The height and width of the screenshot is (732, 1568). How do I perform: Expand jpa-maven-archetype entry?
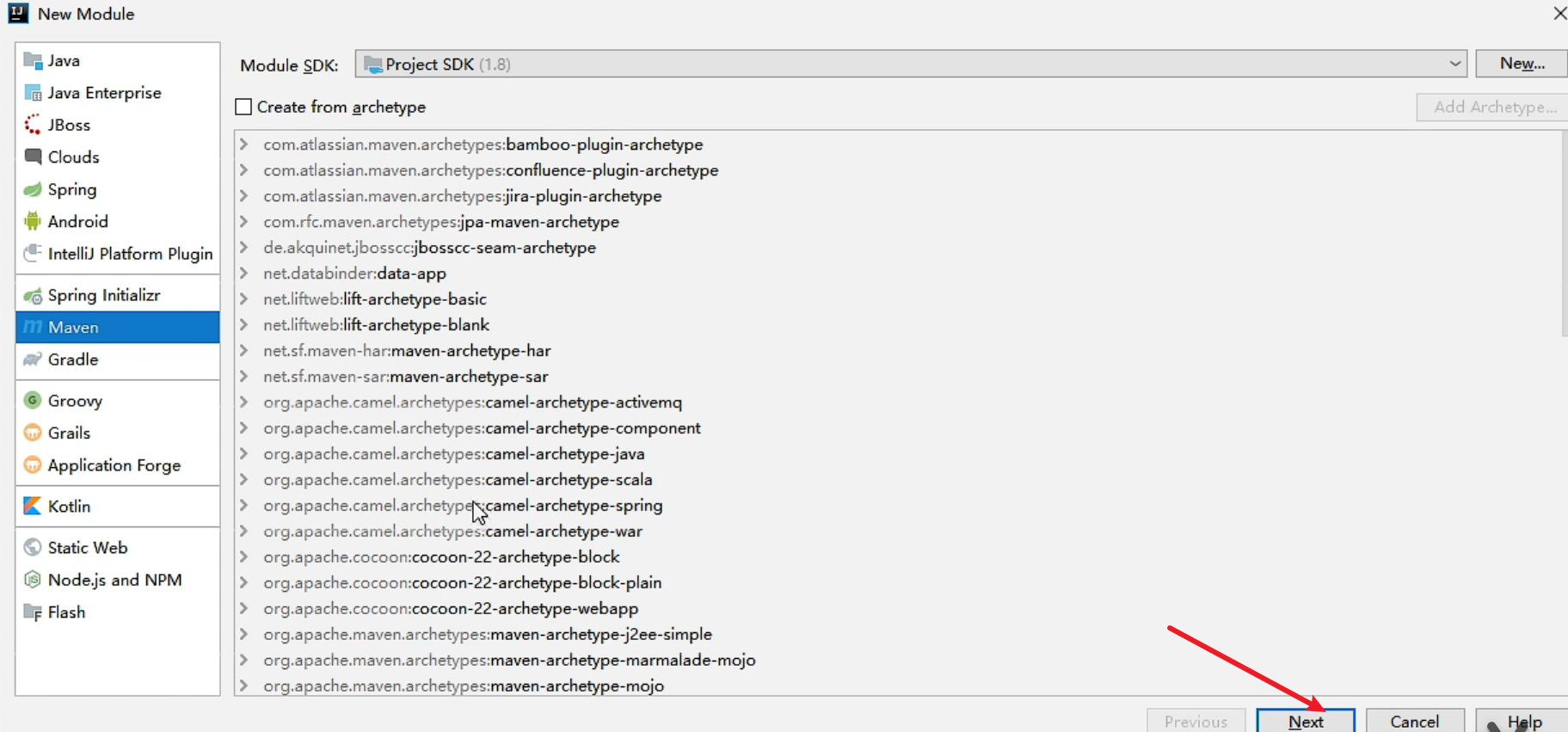click(x=244, y=222)
